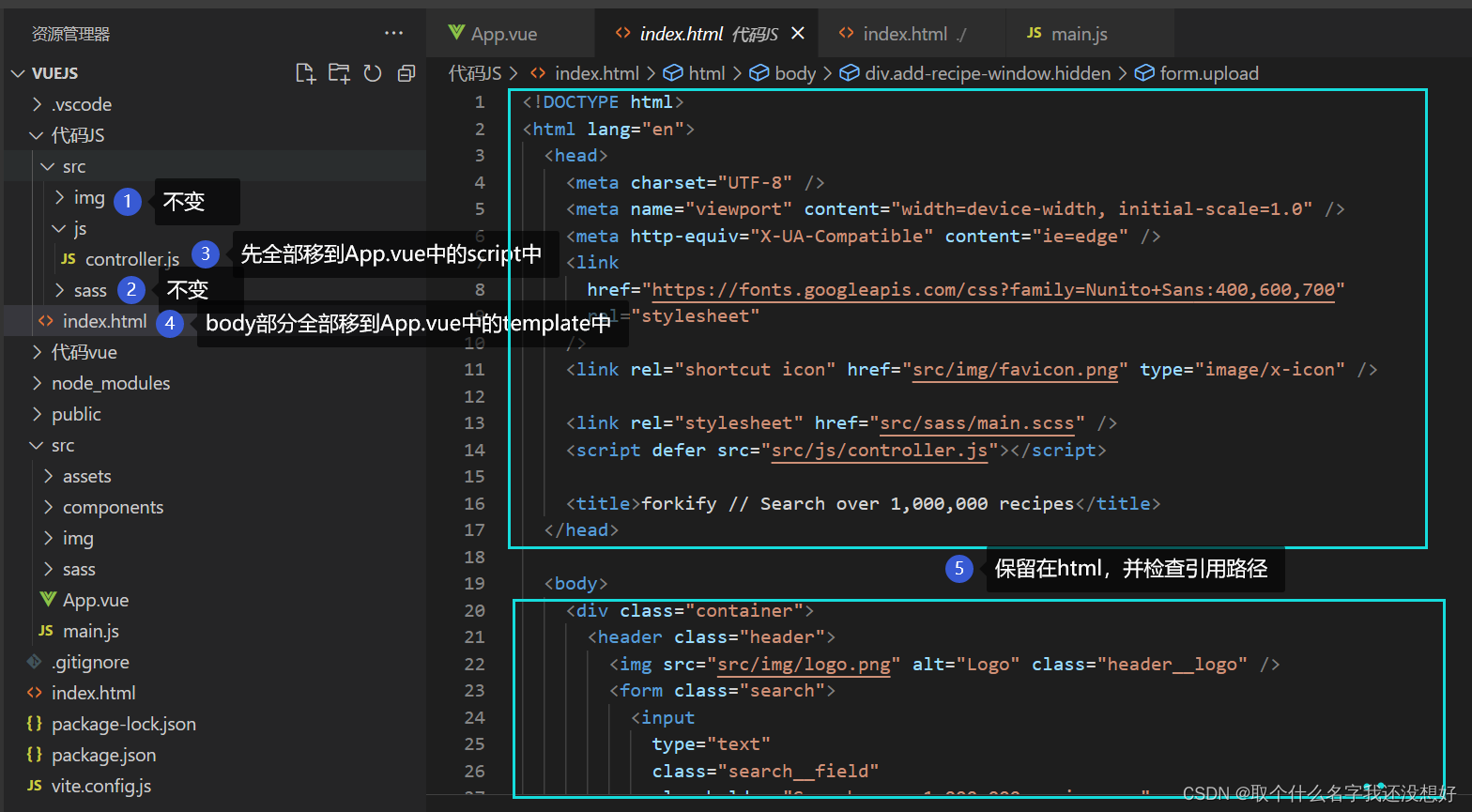Click line number 19 in the gutter
Viewport: 1472px width, 812px height.
474,584
